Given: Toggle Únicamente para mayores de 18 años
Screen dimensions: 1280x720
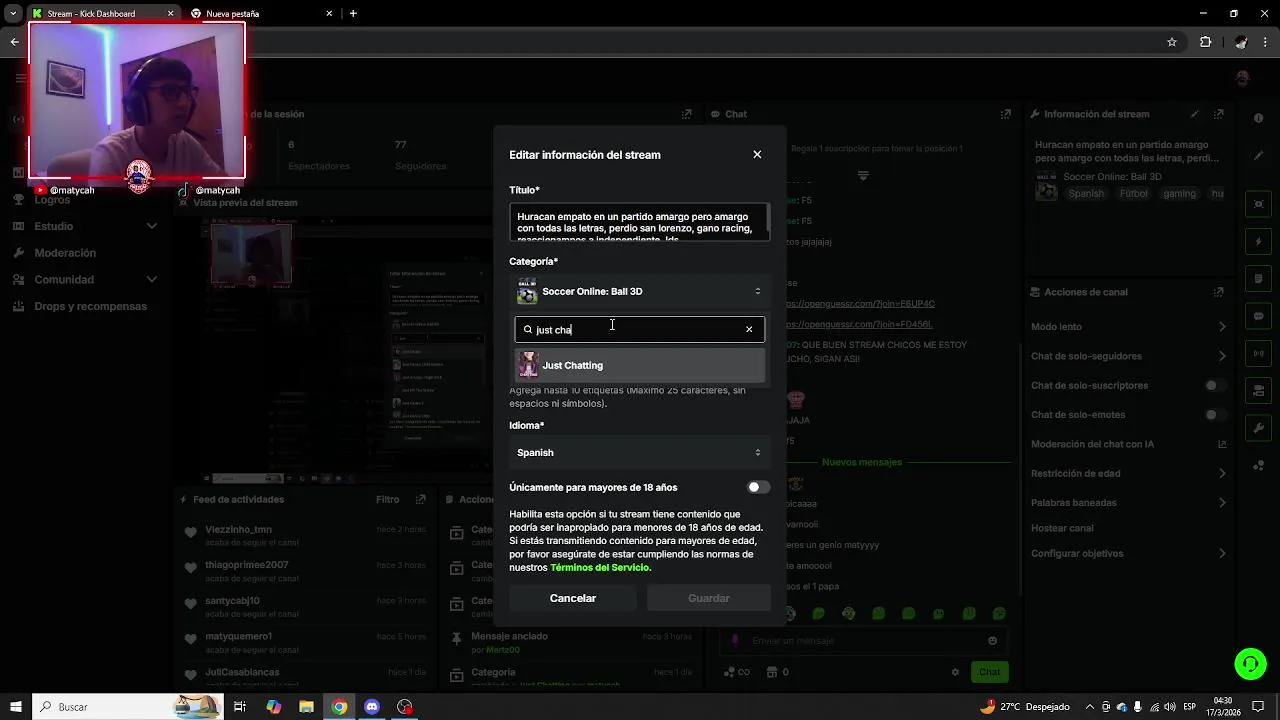Looking at the screenshot, I should pos(759,487).
